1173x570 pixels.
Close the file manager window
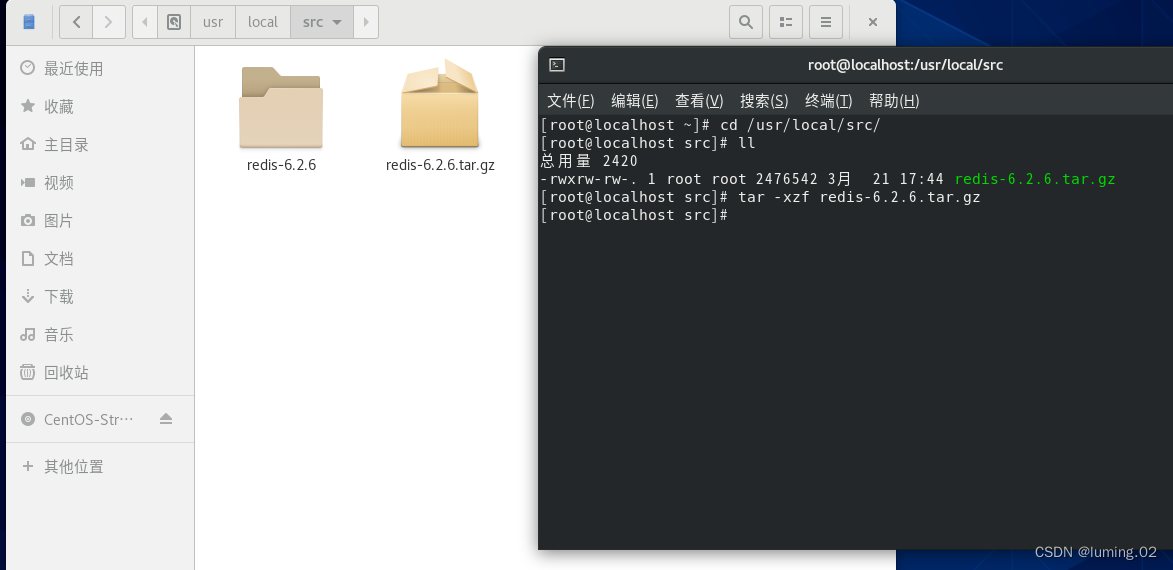[872, 22]
